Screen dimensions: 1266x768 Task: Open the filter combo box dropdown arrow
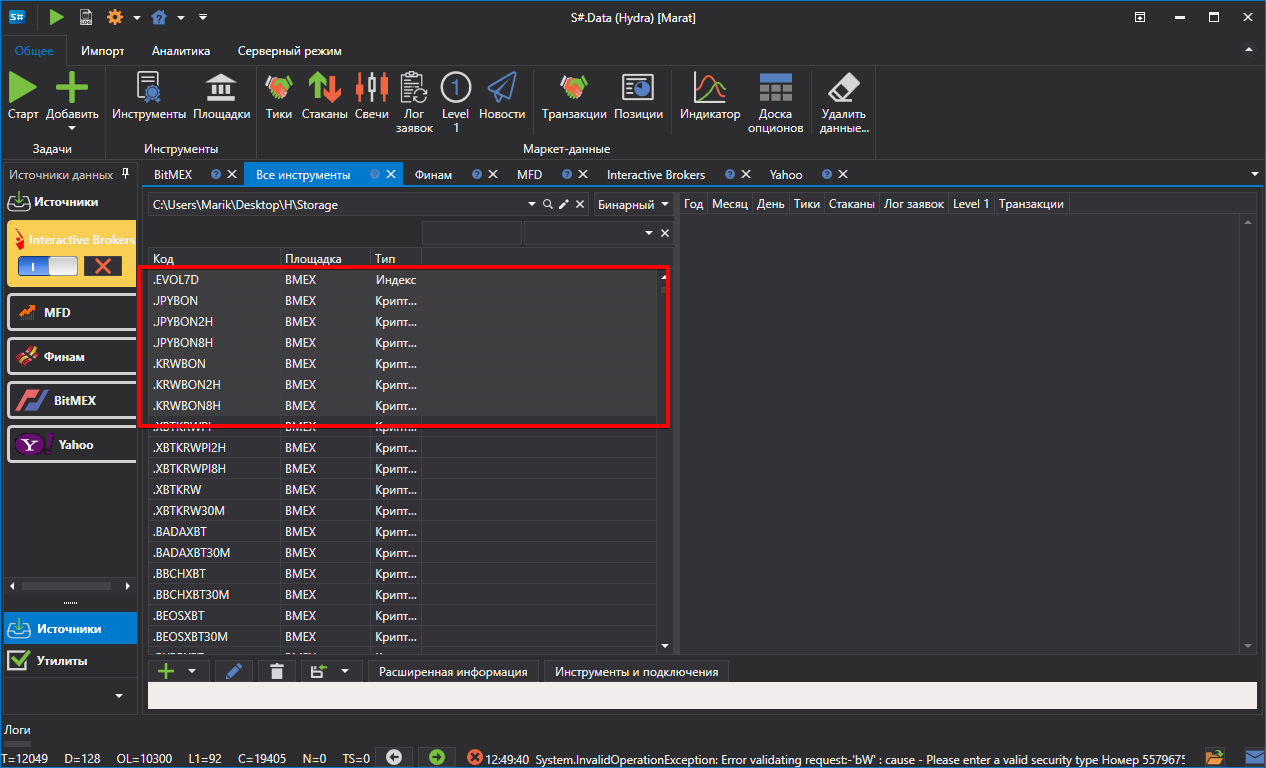click(x=649, y=233)
